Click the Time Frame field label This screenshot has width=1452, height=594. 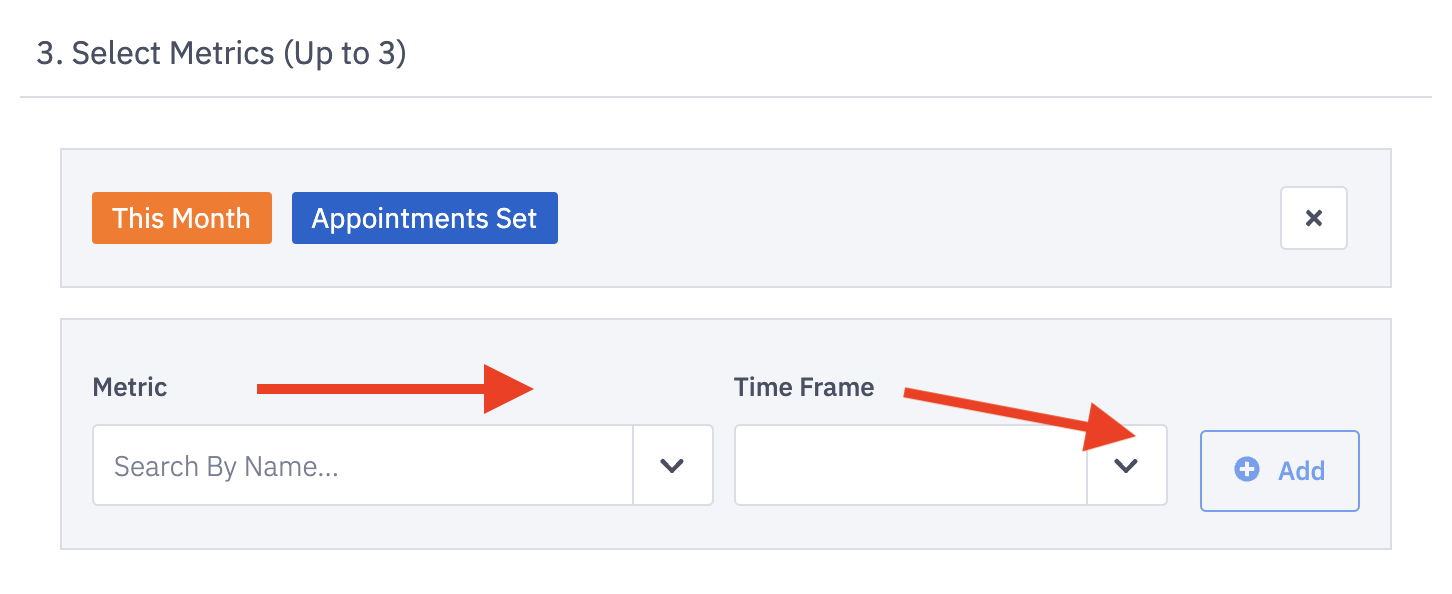(x=803, y=388)
